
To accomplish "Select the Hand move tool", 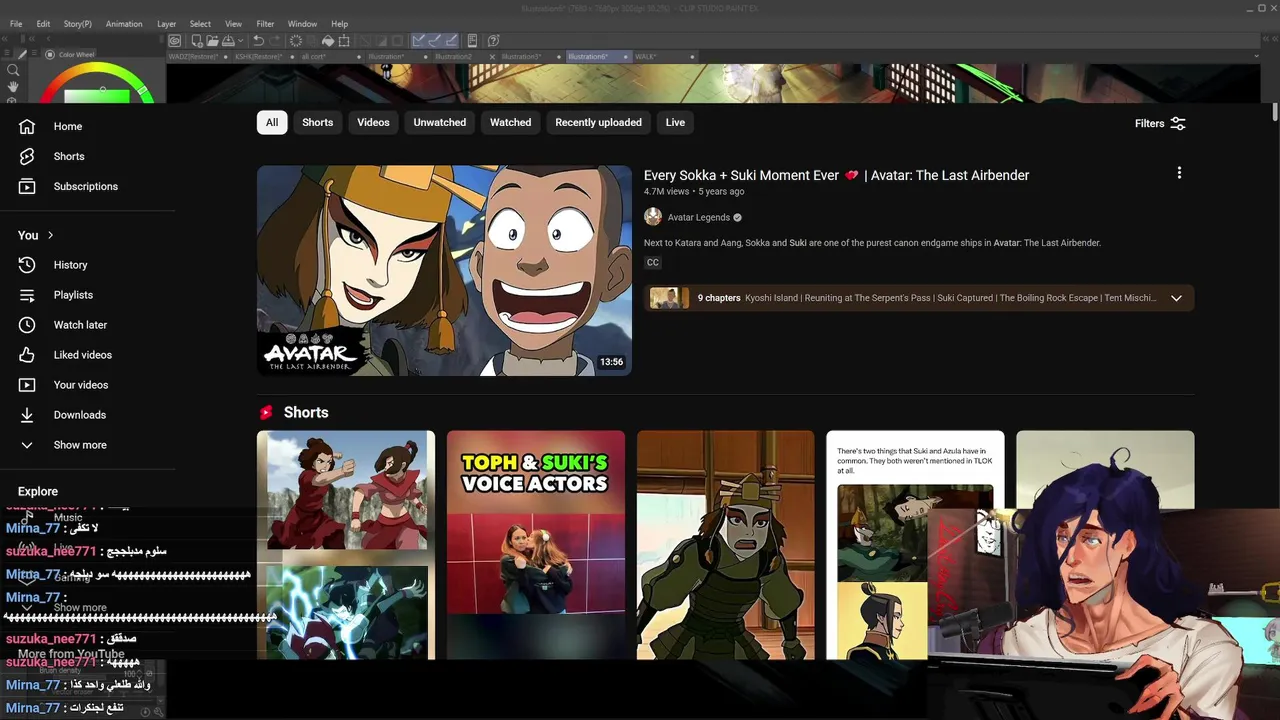I will tap(13, 87).
